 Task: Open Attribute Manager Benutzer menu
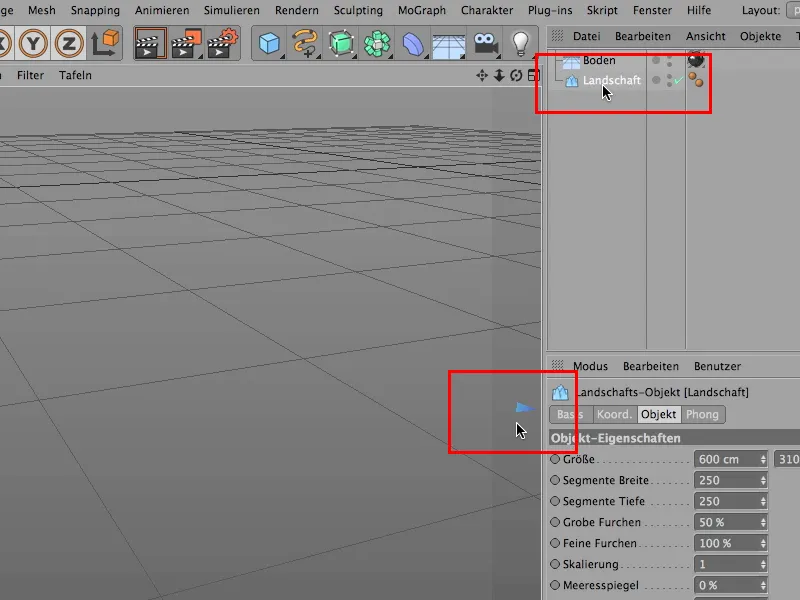[x=717, y=366]
